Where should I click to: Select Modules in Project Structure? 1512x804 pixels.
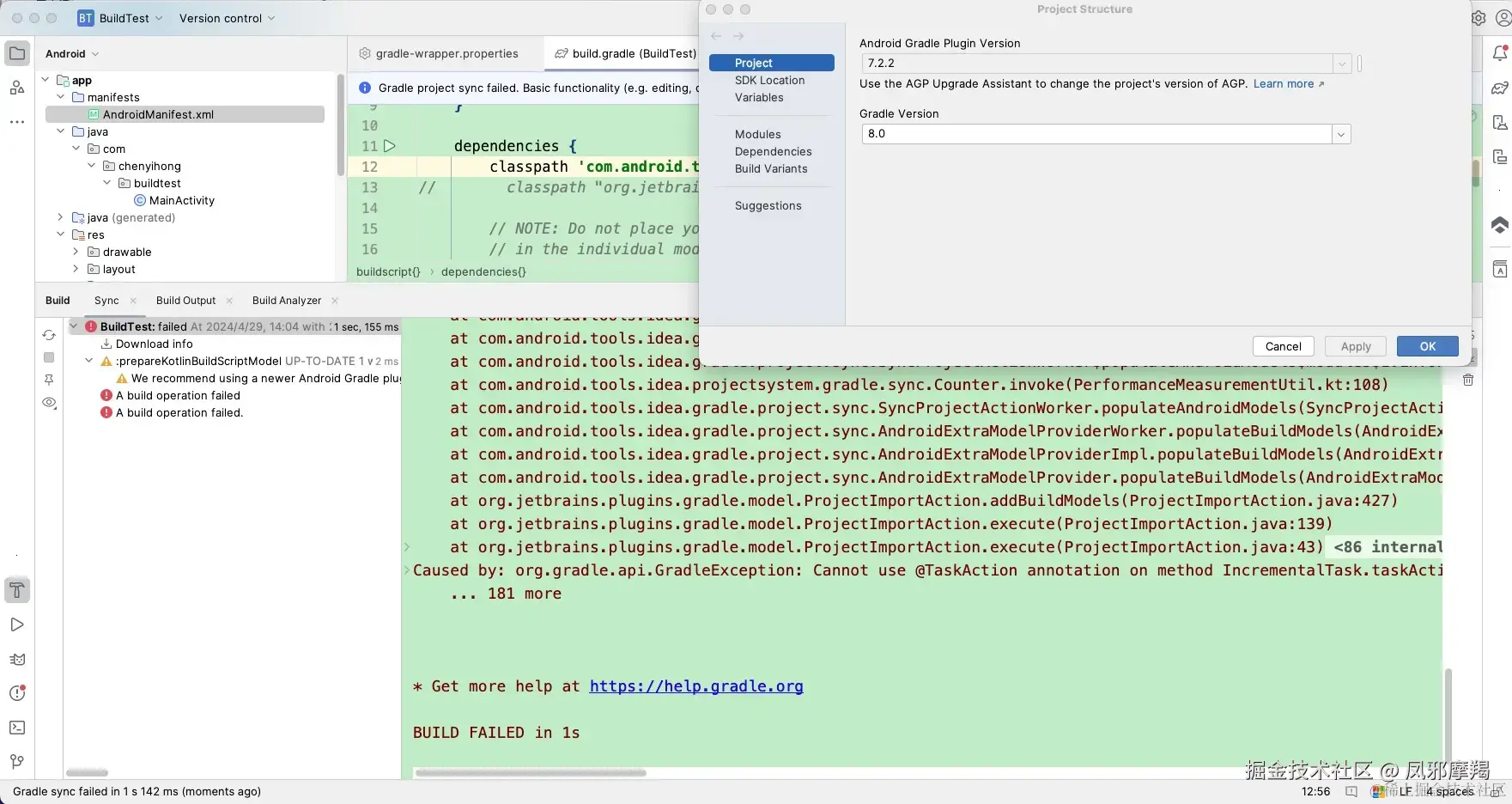tap(758, 135)
